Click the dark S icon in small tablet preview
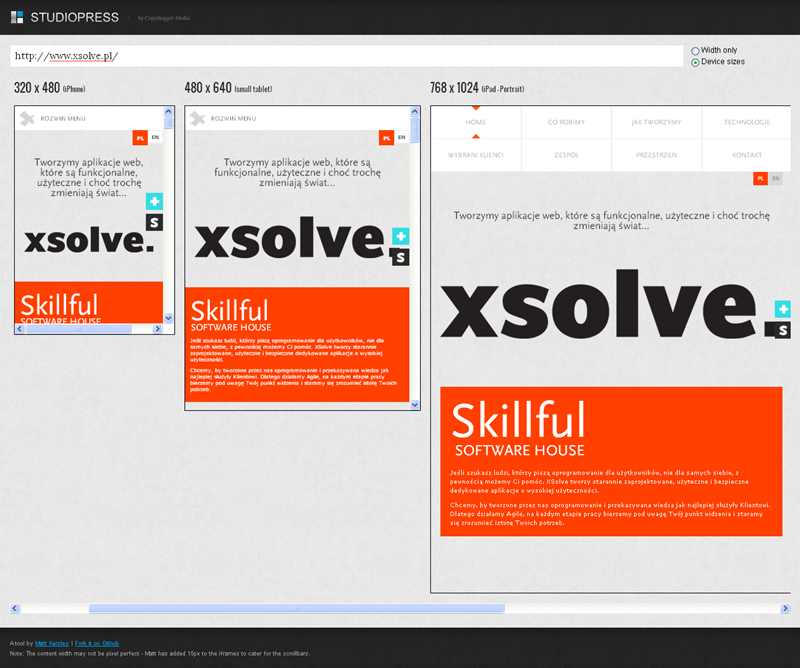Screen dimensions: 800x668 click(400, 257)
